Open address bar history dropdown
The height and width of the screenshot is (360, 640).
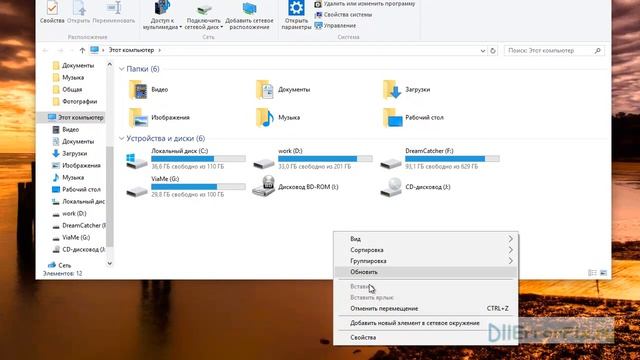click(x=482, y=51)
